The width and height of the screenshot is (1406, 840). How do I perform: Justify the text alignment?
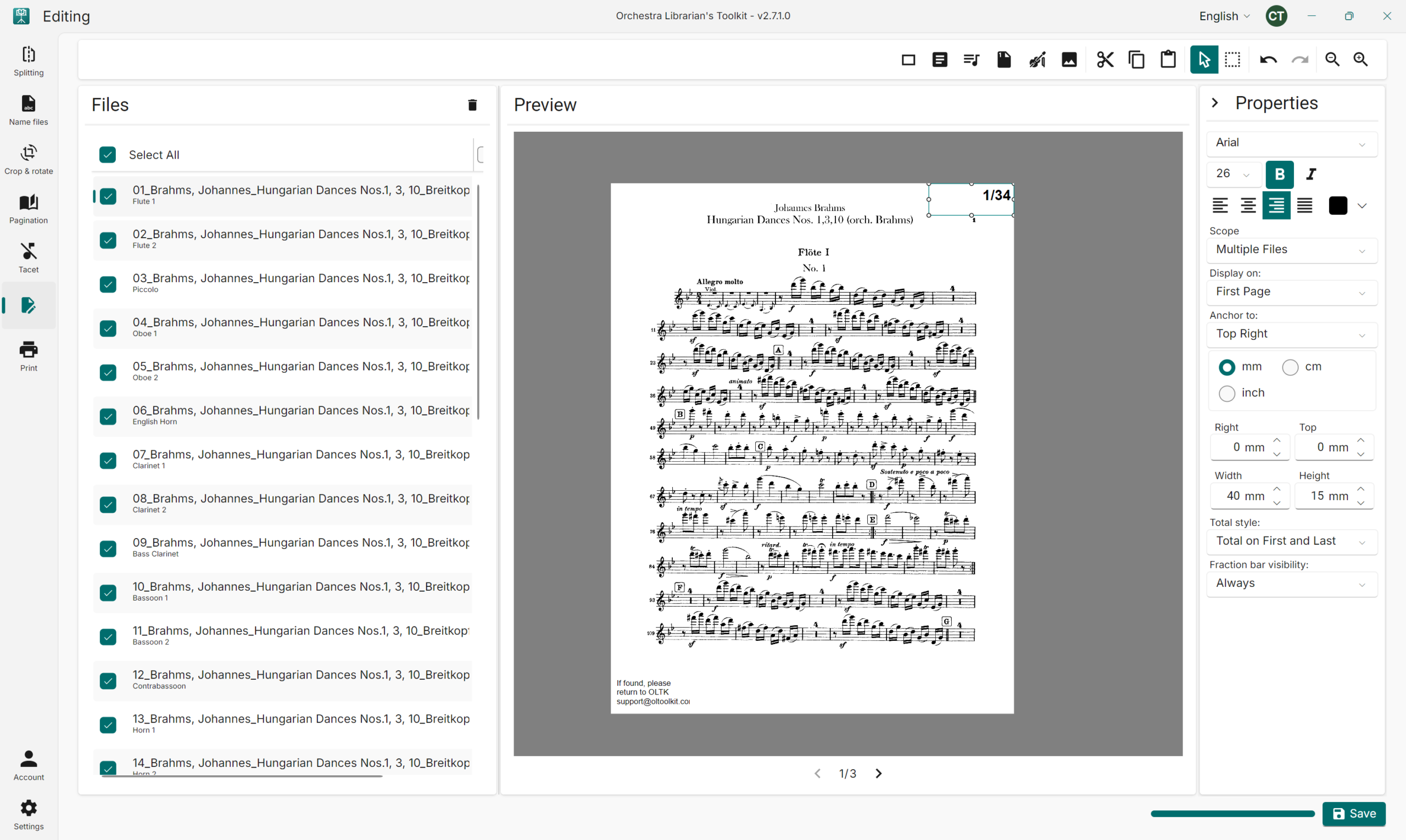coord(1304,205)
